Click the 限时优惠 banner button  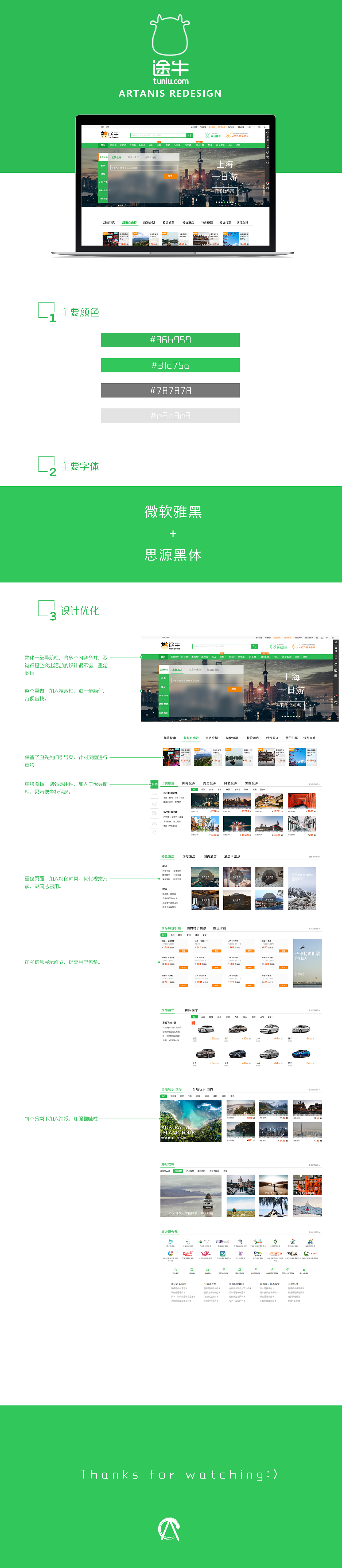pos(292,706)
